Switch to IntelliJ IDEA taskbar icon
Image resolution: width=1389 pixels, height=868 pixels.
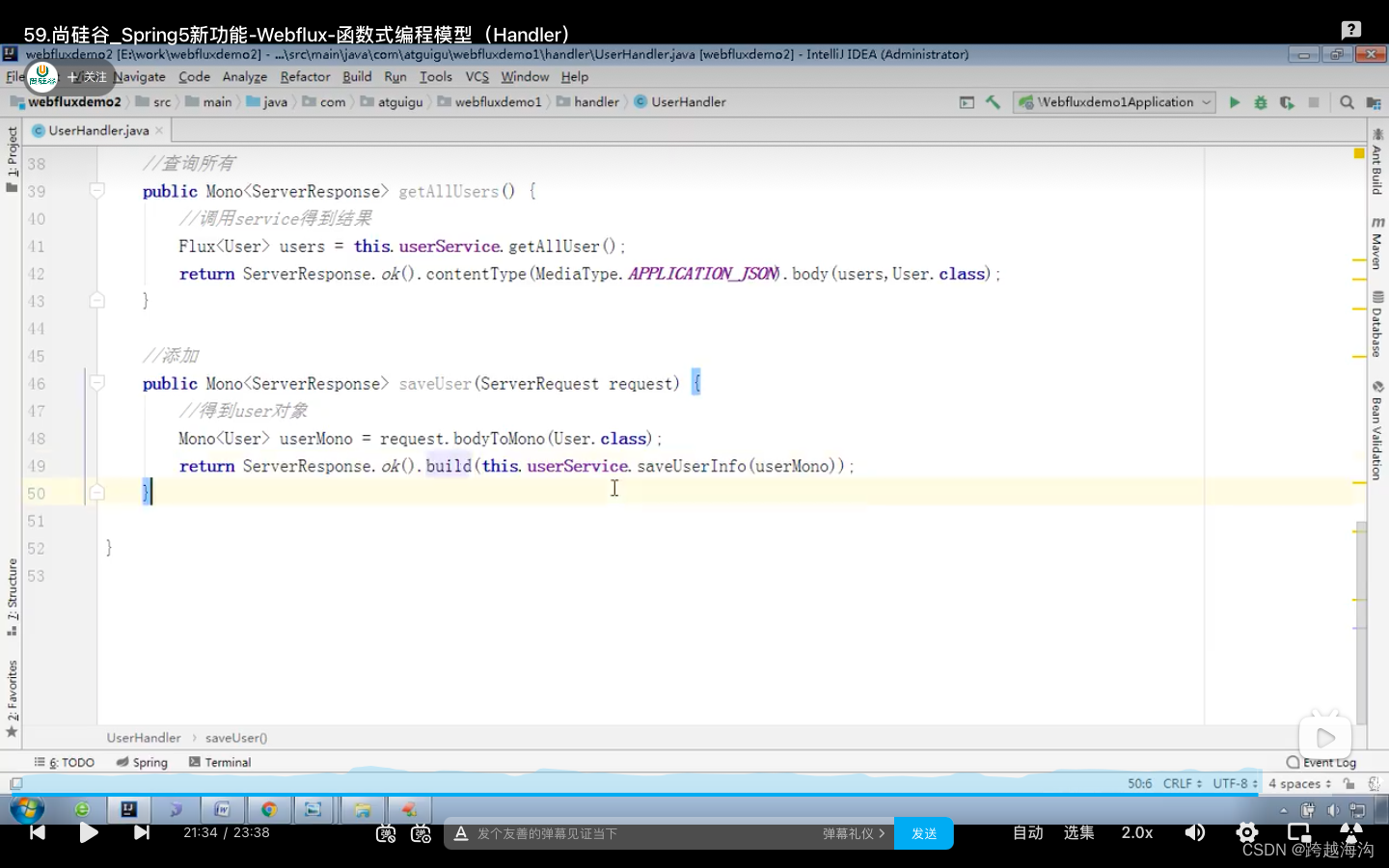[x=128, y=809]
